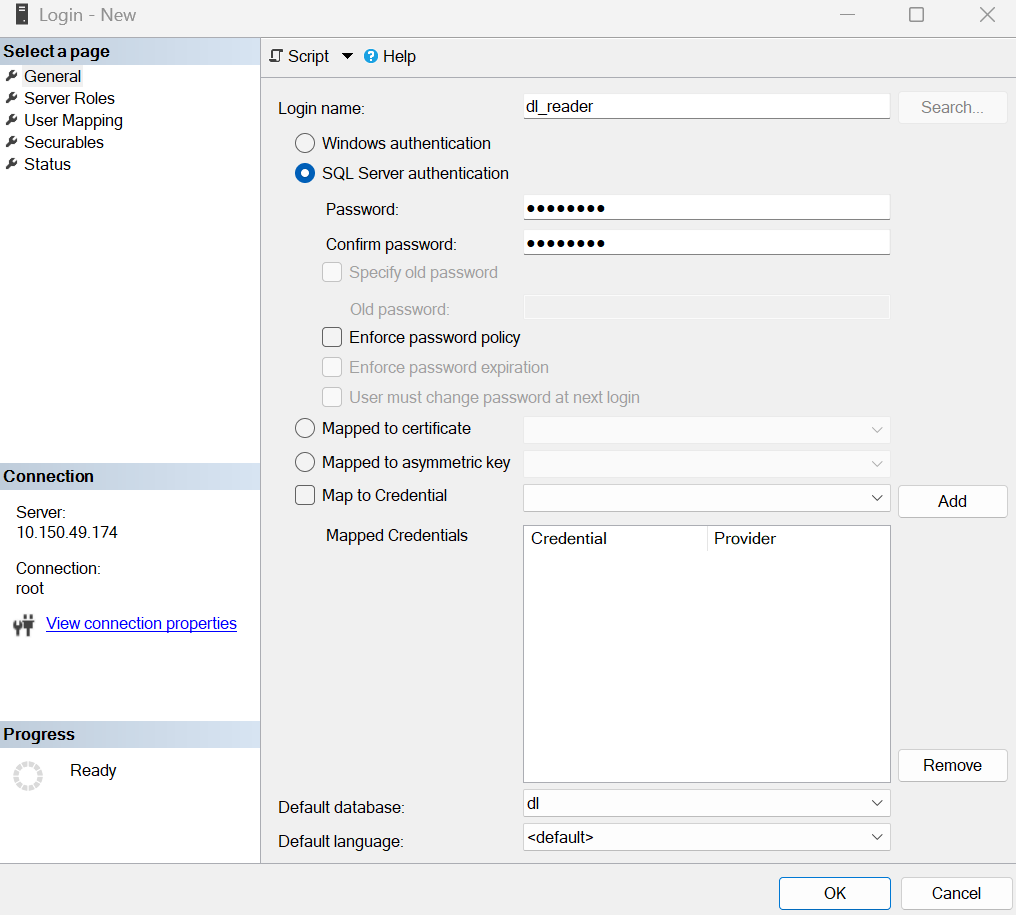The height and width of the screenshot is (915, 1016).
Task: Select Windows authentication
Action: click(x=305, y=143)
